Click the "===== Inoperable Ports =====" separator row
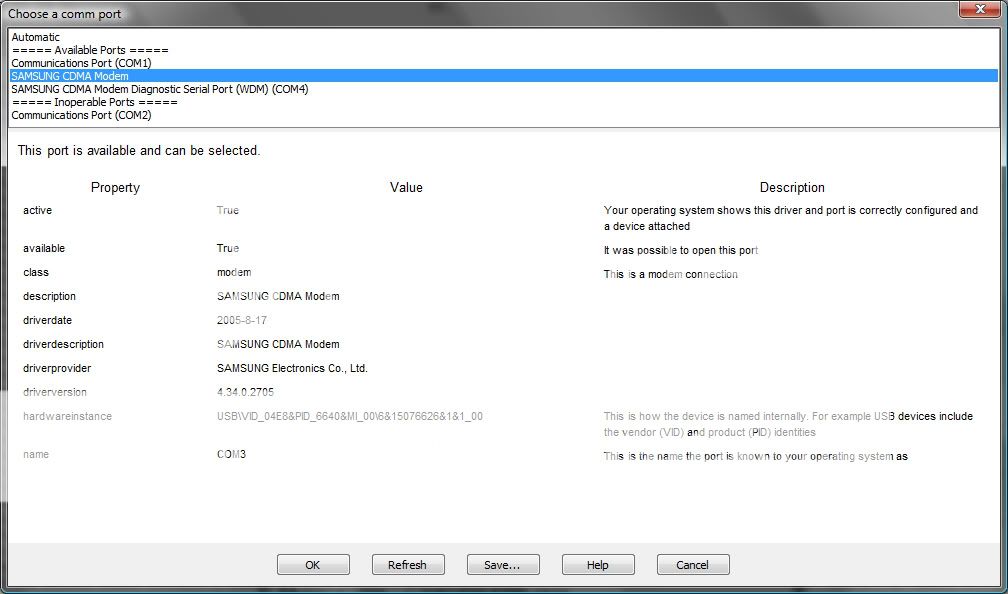 click(505, 102)
